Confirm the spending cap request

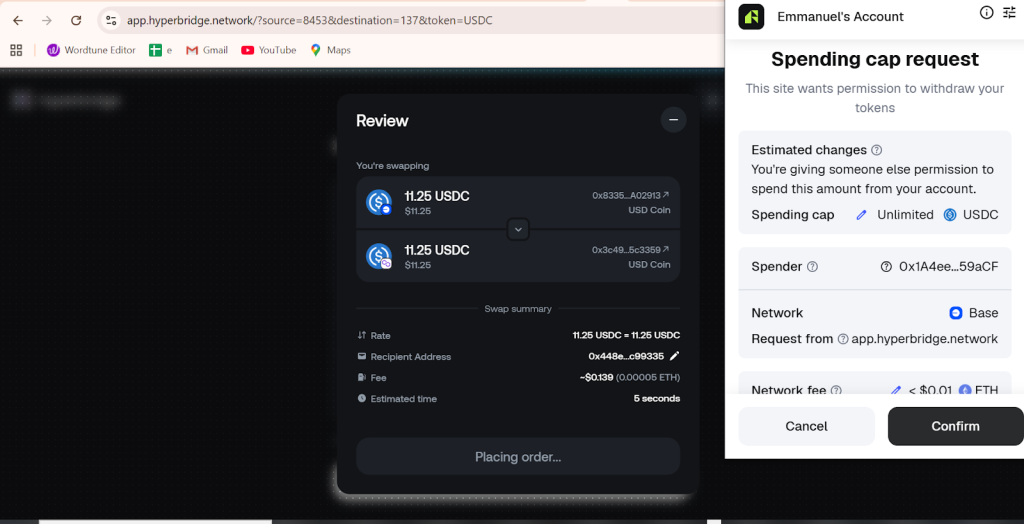[x=955, y=427]
